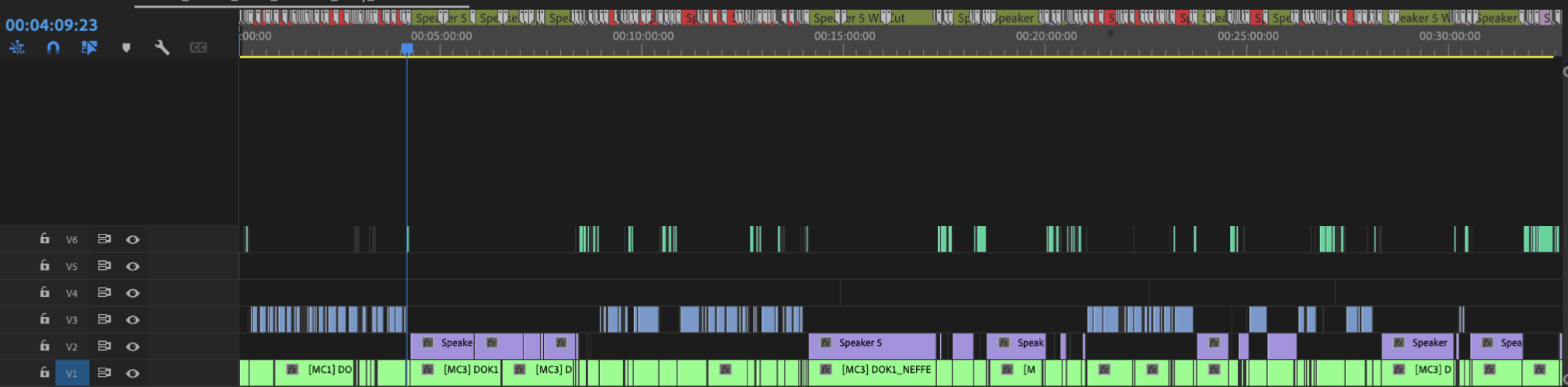Screen dimensions: 1568x387
Task: Click ruler at 00:10:00:00
Action: (x=643, y=36)
